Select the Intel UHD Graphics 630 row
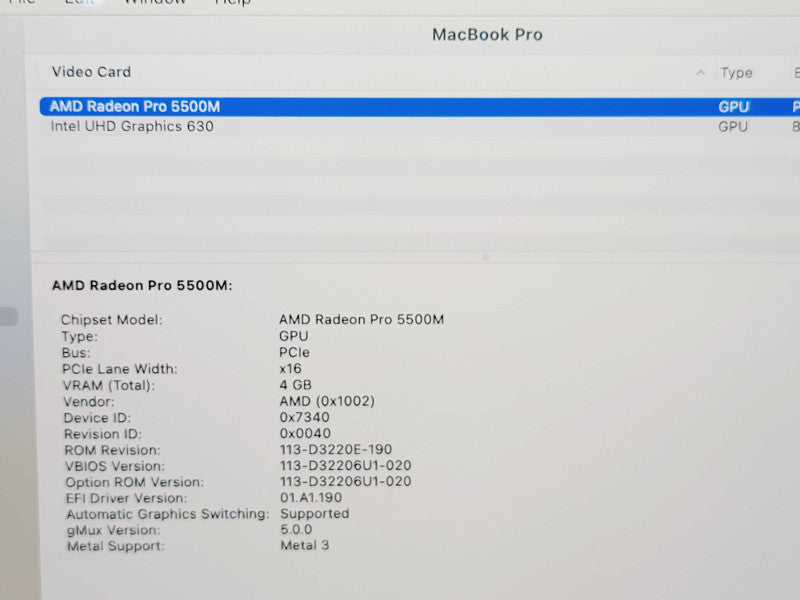 coord(420,127)
